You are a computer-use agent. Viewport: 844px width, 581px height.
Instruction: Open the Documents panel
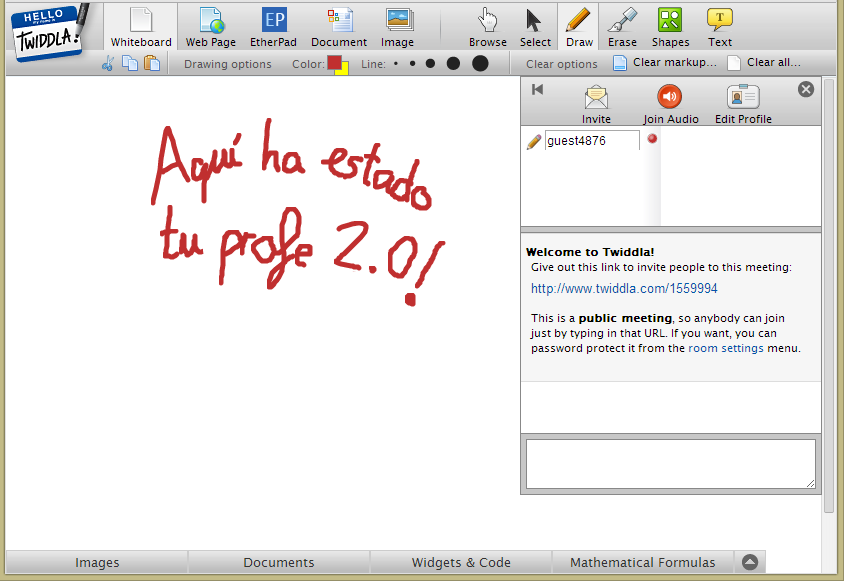tap(279, 562)
